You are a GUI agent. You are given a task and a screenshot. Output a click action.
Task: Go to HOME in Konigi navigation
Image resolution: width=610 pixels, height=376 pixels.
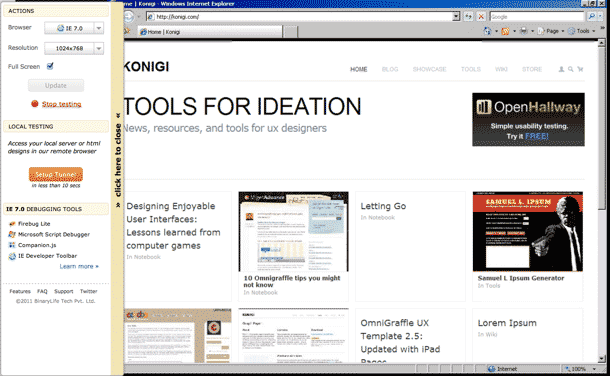[359, 69]
